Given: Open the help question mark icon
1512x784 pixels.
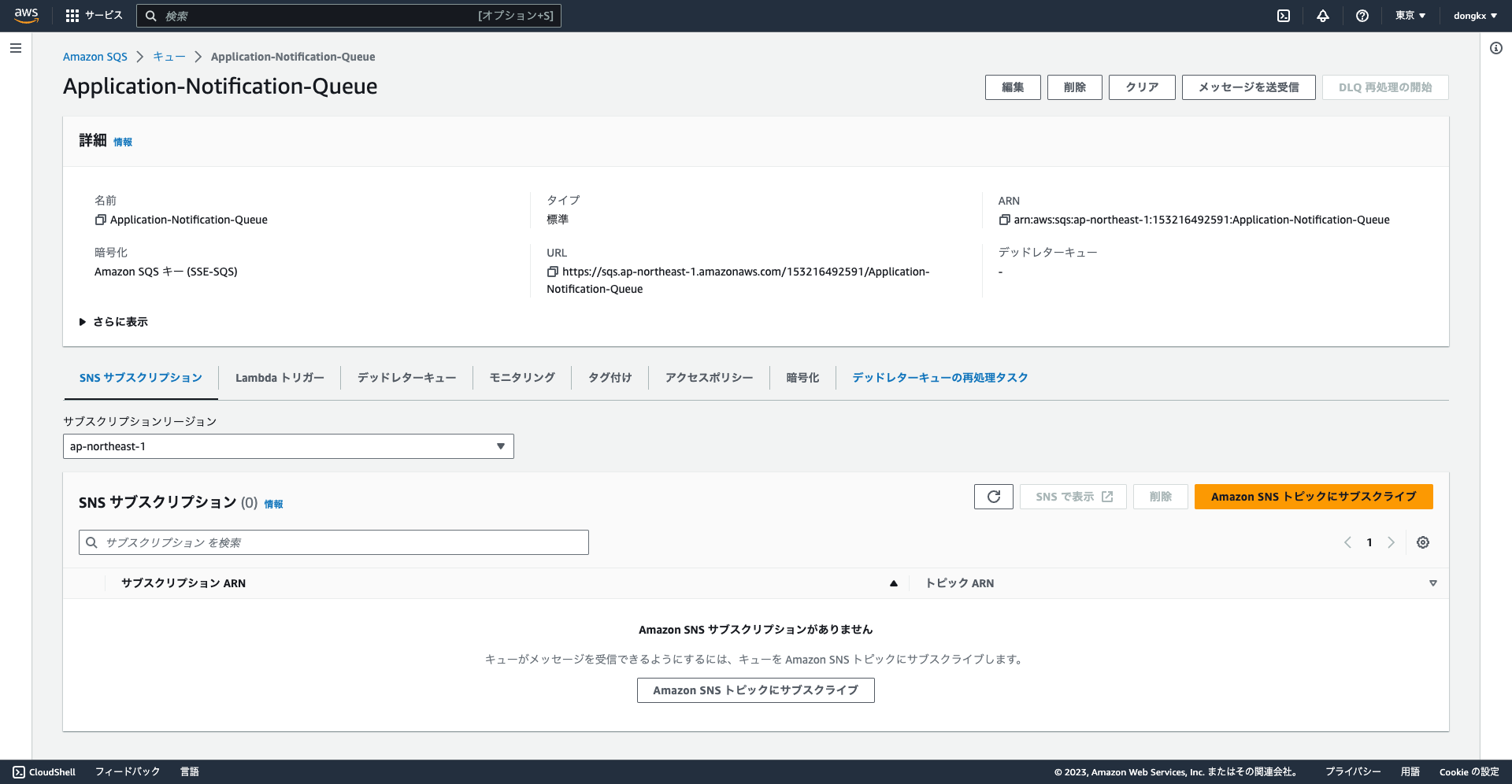Looking at the screenshot, I should (x=1362, y=16).
